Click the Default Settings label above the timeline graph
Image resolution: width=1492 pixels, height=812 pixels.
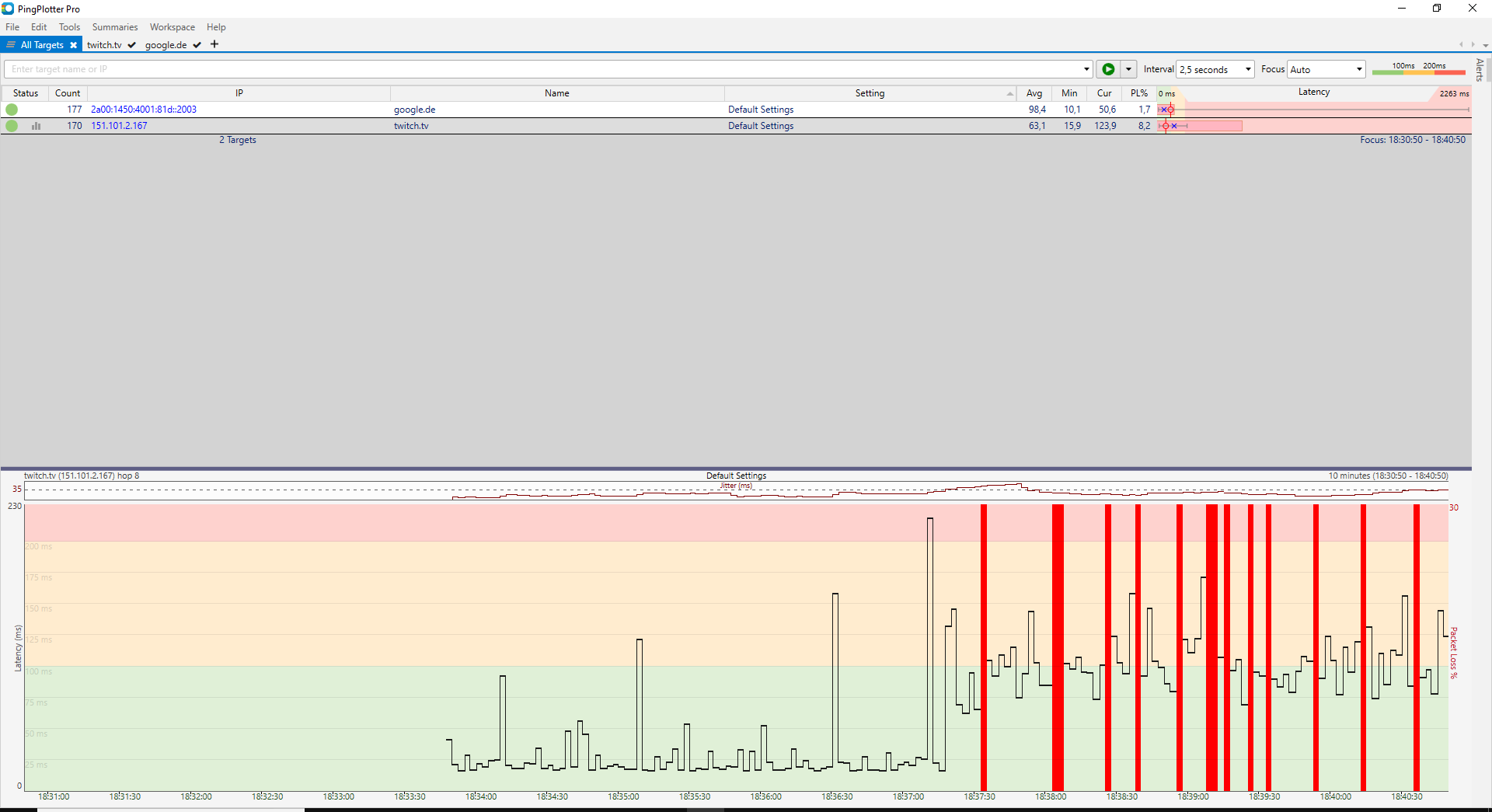(736, 476)
